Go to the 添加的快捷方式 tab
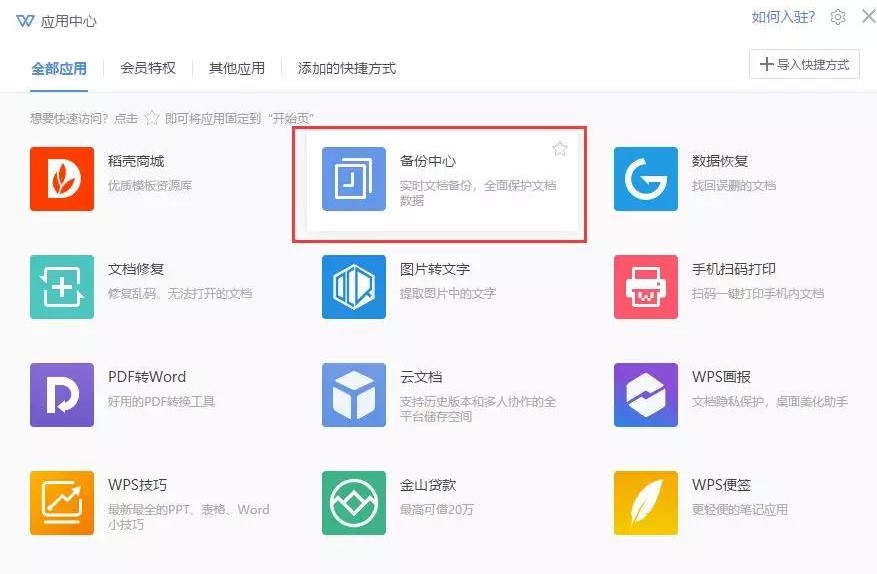The height and width of the screenshot is (574, 877). 347,68
